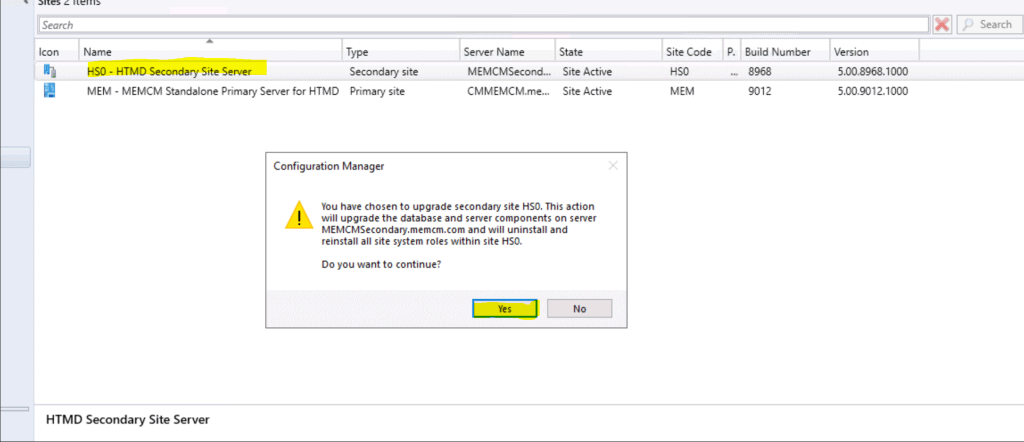The image size is (1024, 442).
Task: Sort by the Build Number column header
Action: pos(785,52)
